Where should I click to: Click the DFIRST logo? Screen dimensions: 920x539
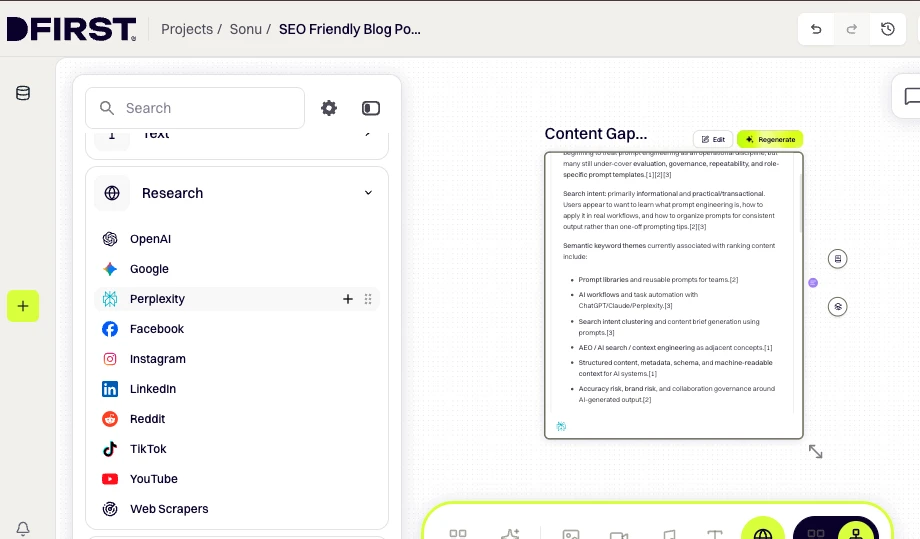71,29
